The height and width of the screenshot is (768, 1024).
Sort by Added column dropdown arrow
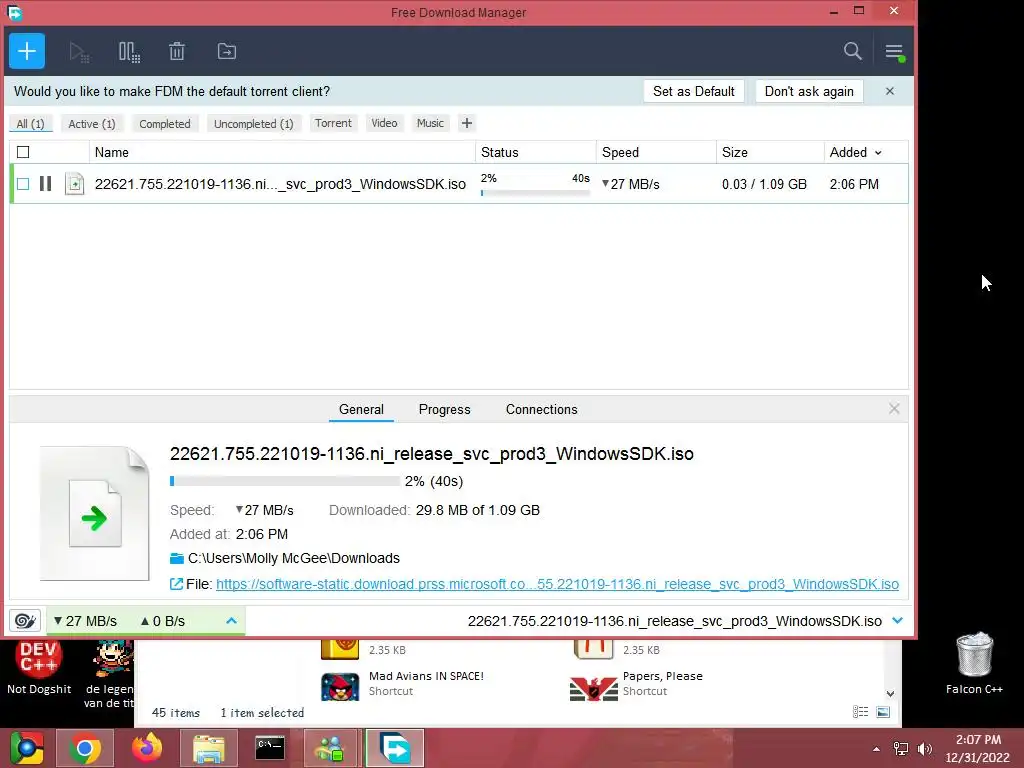tap(878, 153)
